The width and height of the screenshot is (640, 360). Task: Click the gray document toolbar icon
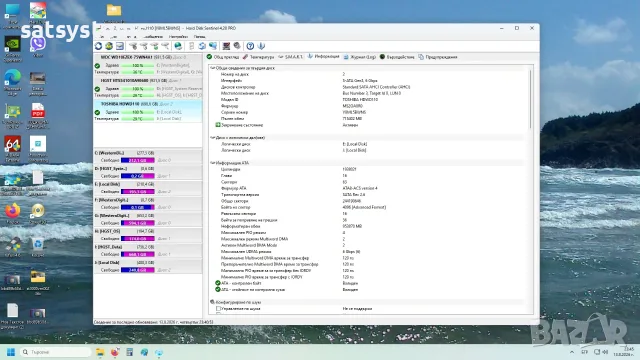pyautogui.click(x=191, y=46)
